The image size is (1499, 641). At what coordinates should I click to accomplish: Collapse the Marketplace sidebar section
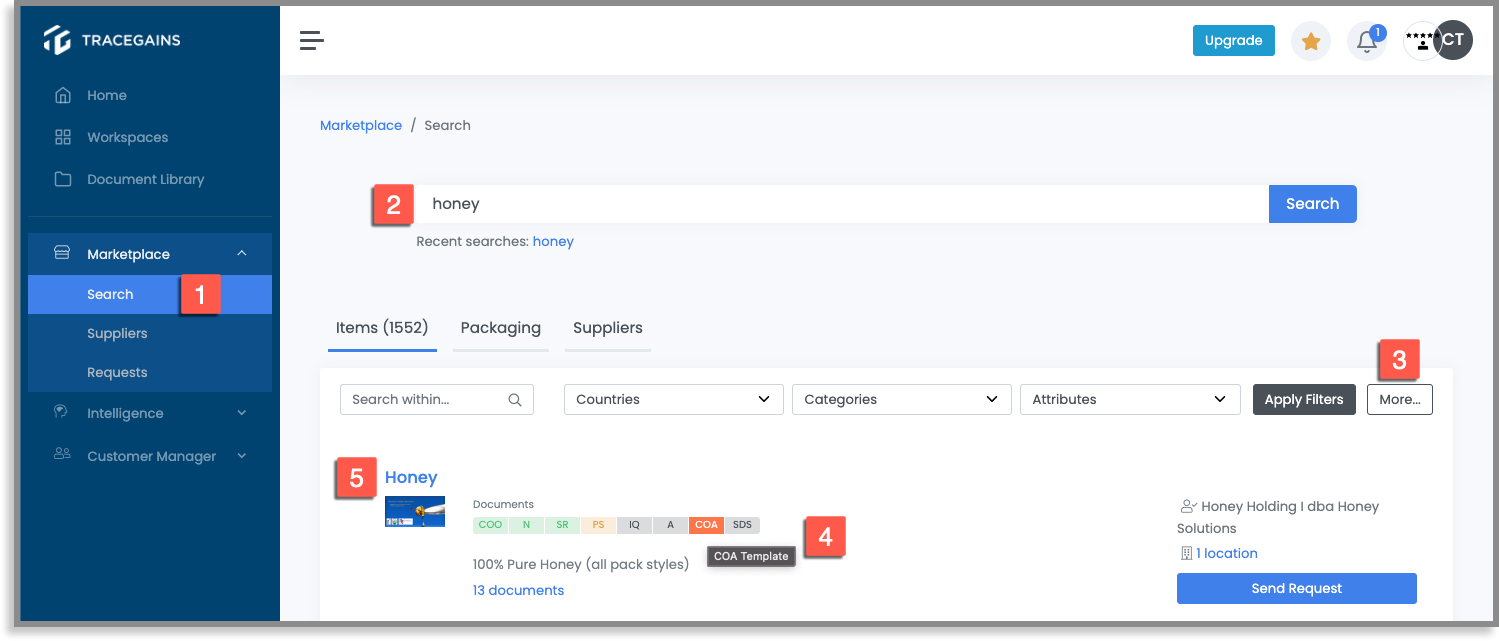tap(241, 253)
